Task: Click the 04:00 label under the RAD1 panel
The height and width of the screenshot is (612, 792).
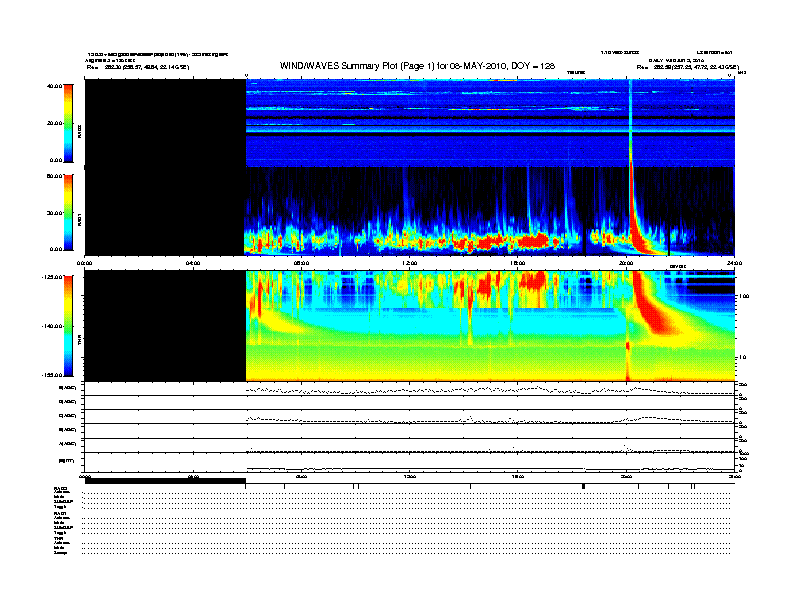Action: 193,263
